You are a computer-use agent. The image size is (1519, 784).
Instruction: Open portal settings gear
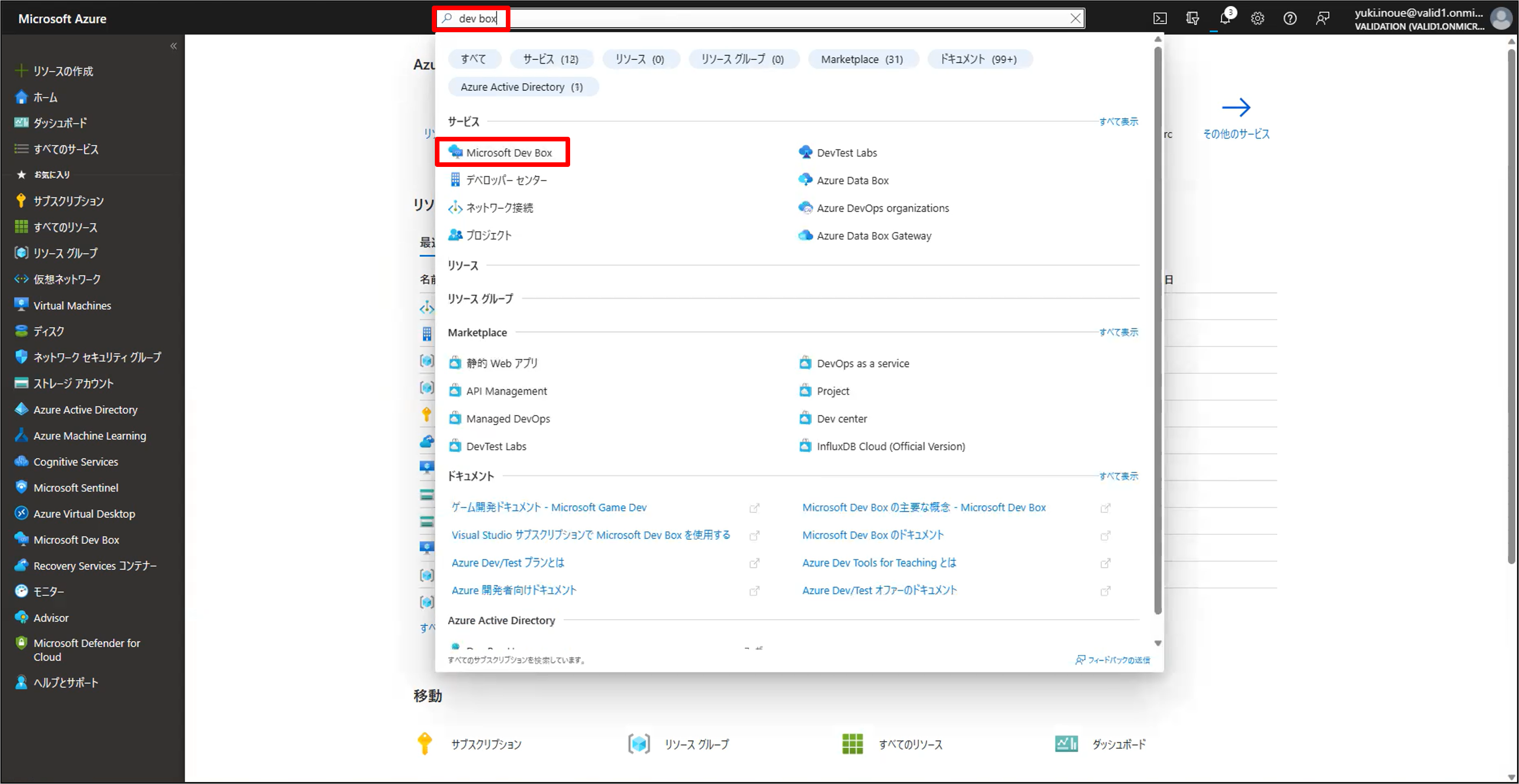tap(1257, 18)
